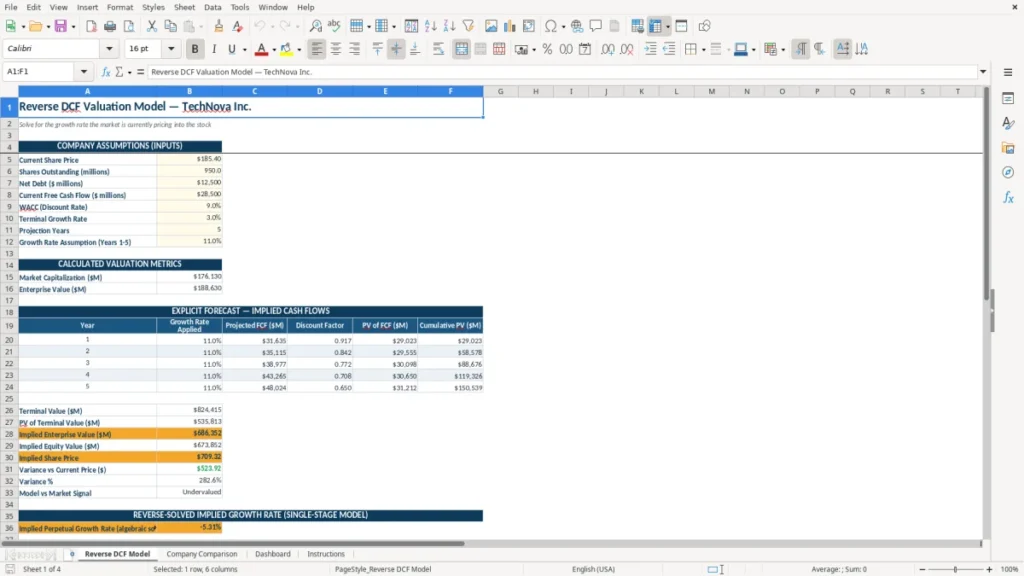Click the Clear Direct Formatting icon
Viewport: 1024px width, 576px height.
coord(238,26)
